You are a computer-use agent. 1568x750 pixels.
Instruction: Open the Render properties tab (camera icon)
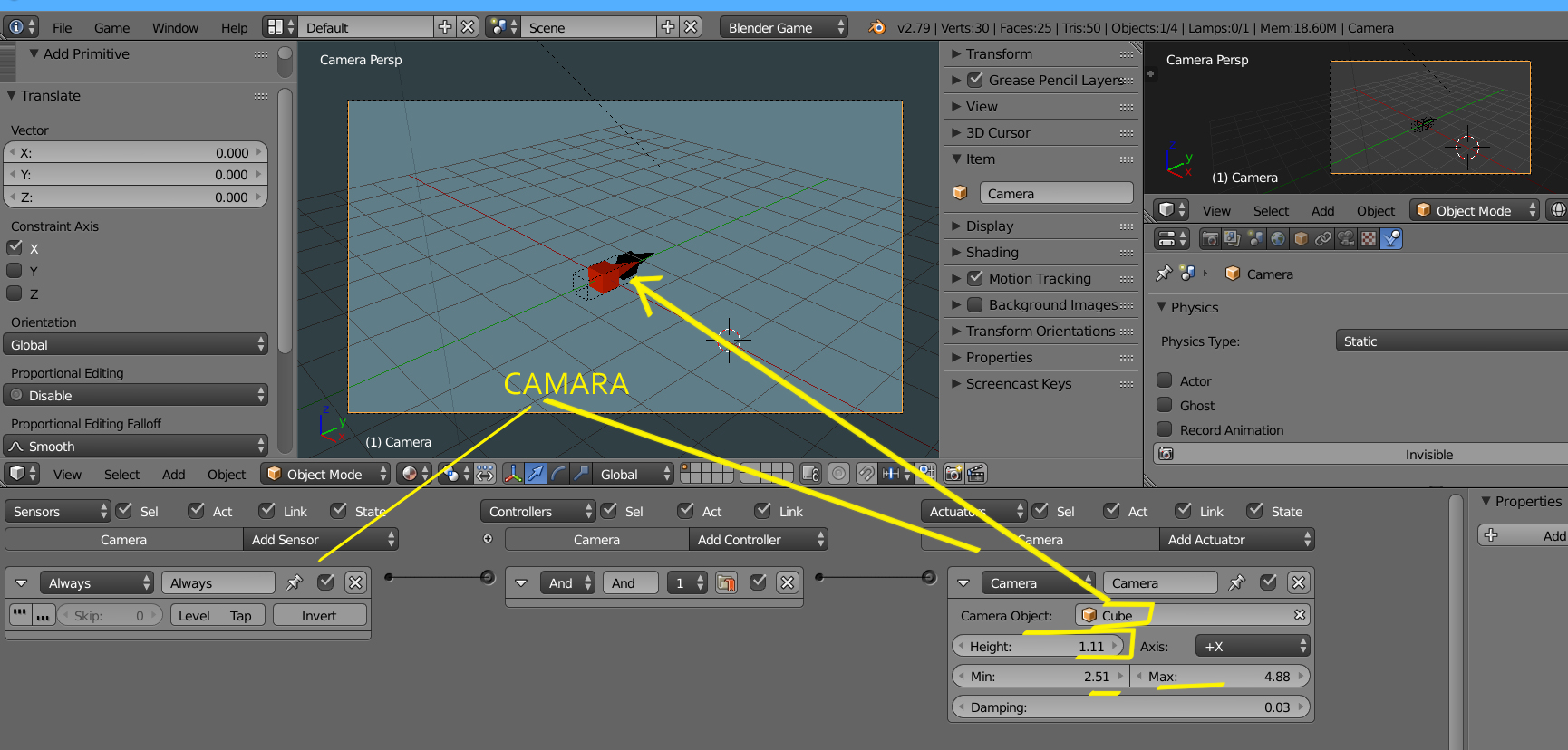pos(1209,238)
